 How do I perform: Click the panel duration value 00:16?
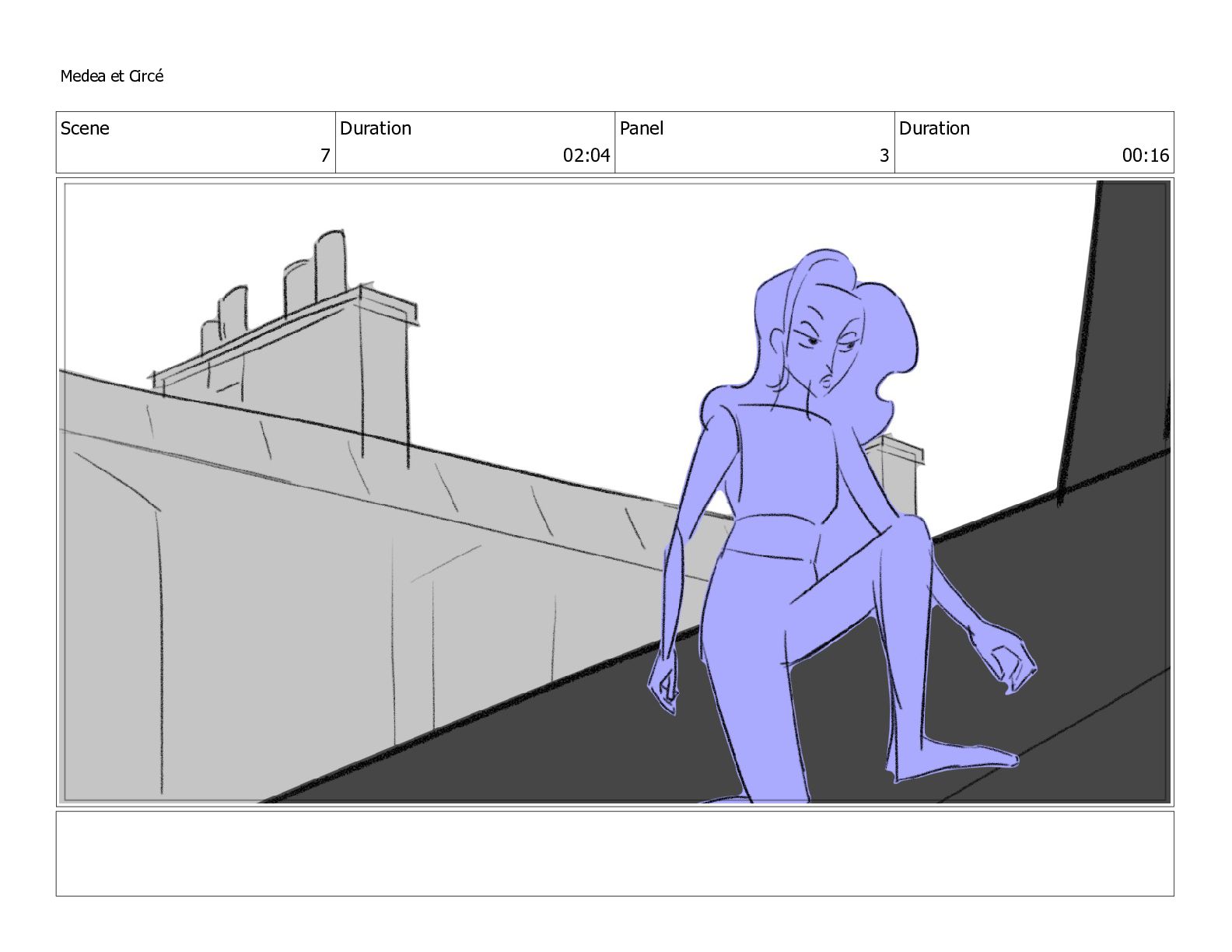pyautogui.click(x=1145, y=156)
